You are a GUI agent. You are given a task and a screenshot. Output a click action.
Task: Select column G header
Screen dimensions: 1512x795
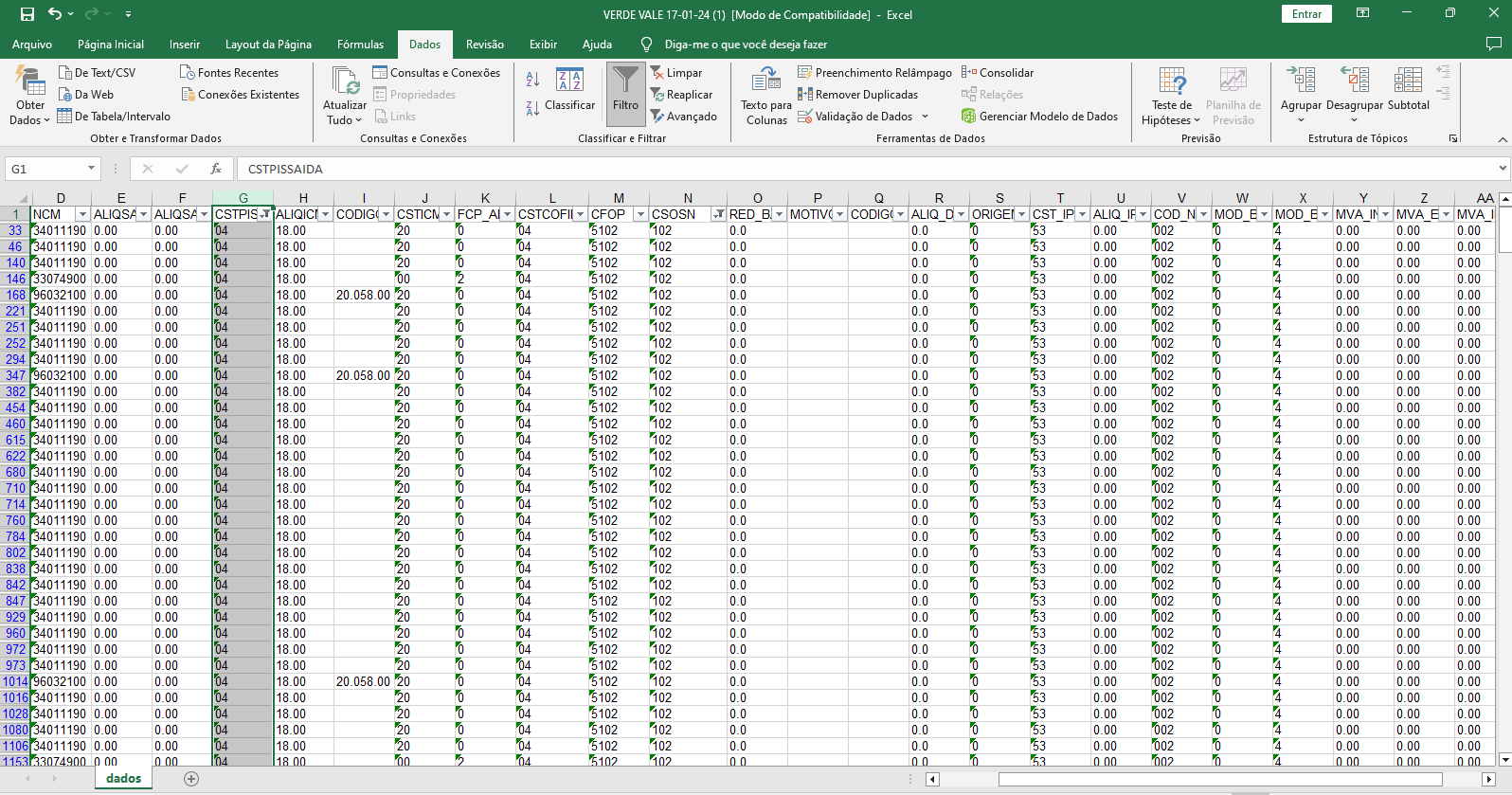tap(243, 198)
